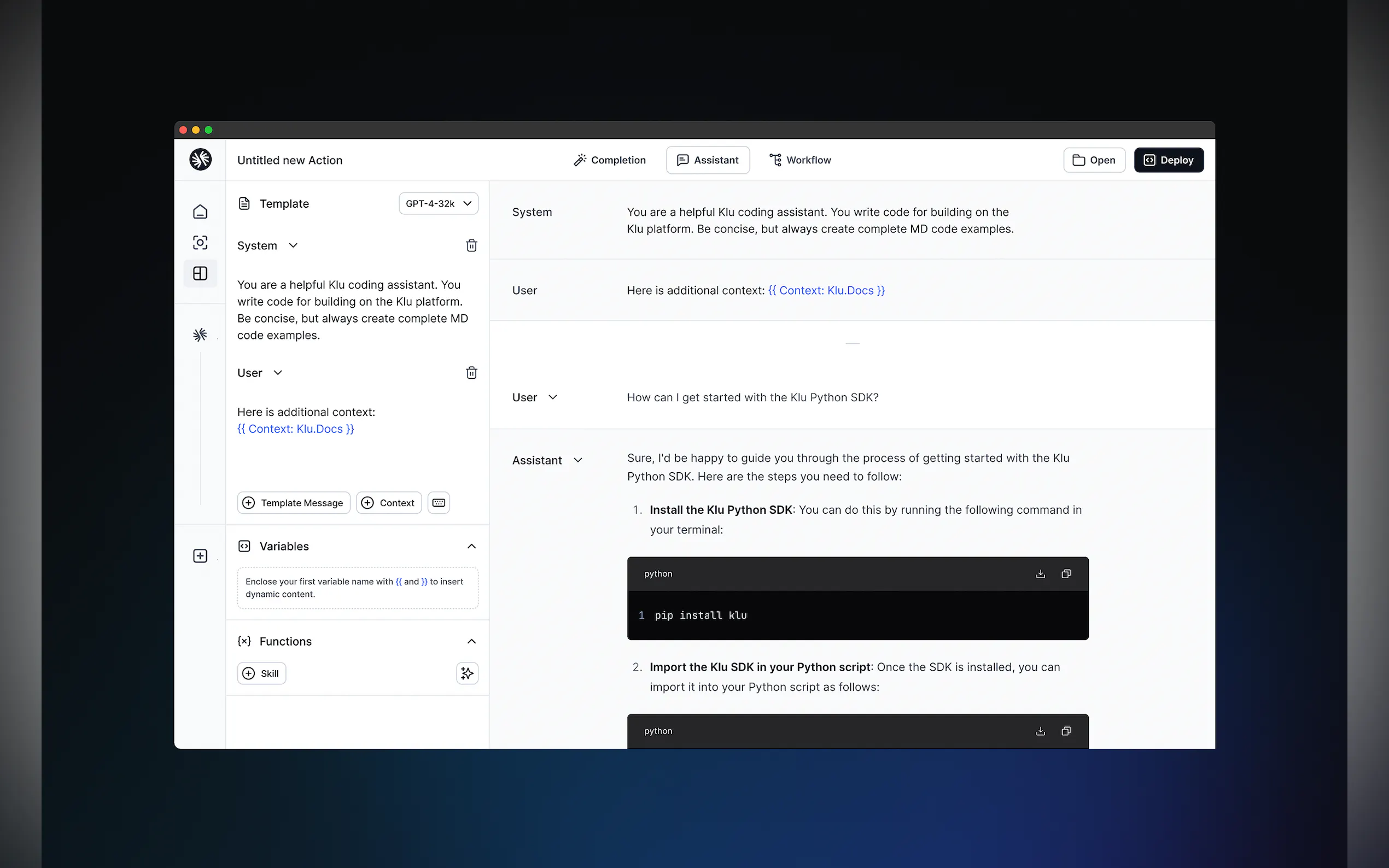Select the layout panel sidebar icon

pyautogui.click(x=200, y=273)
